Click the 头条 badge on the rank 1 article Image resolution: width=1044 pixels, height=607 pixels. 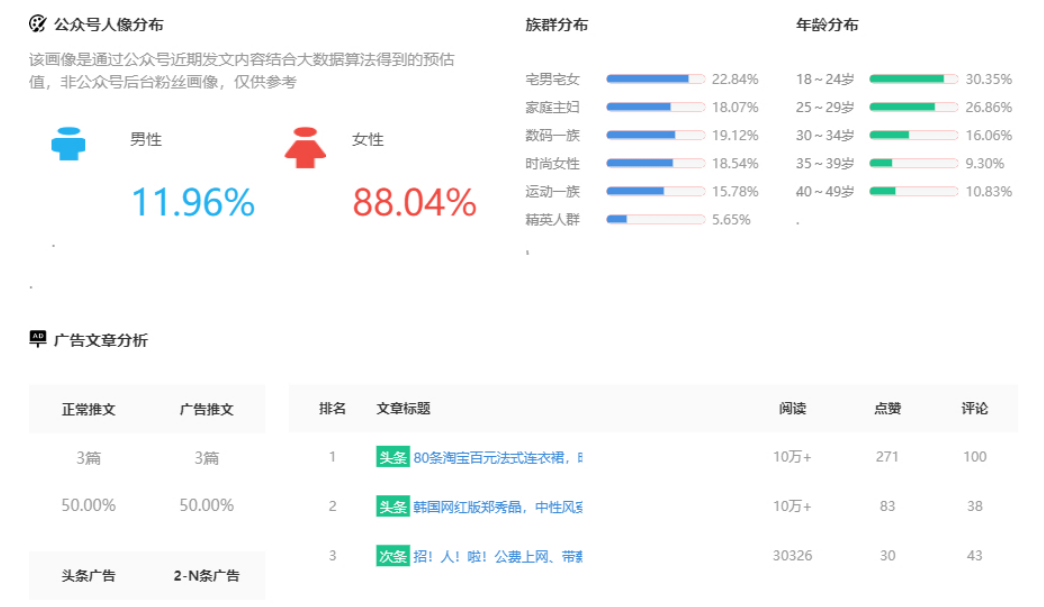pyautogui.click(x=392, y=458)
